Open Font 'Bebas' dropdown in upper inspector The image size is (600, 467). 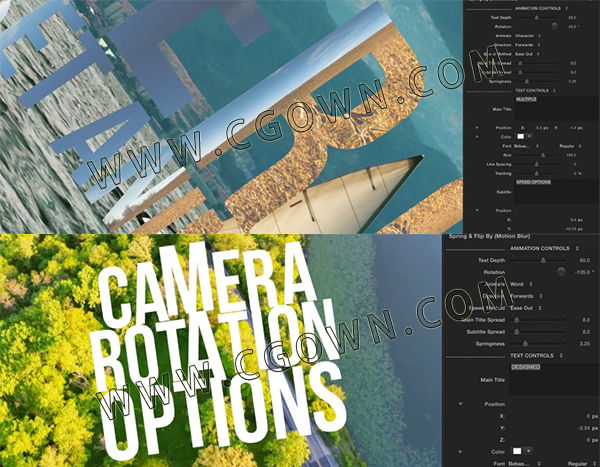click(527, 146)
